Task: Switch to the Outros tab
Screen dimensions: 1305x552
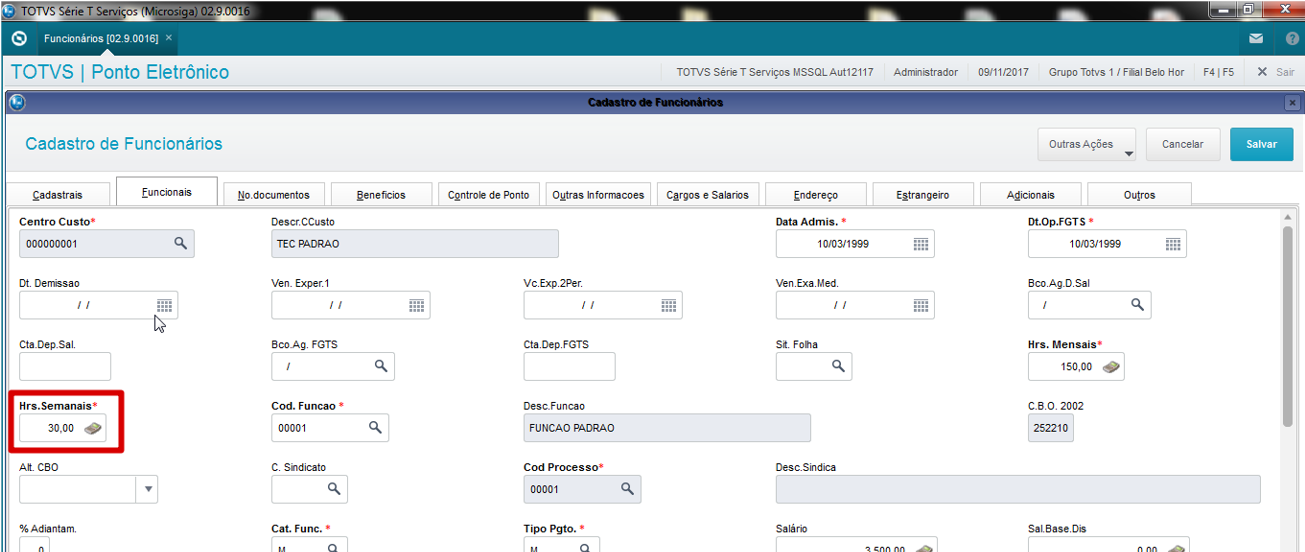Action: [x=1139, y=195]
